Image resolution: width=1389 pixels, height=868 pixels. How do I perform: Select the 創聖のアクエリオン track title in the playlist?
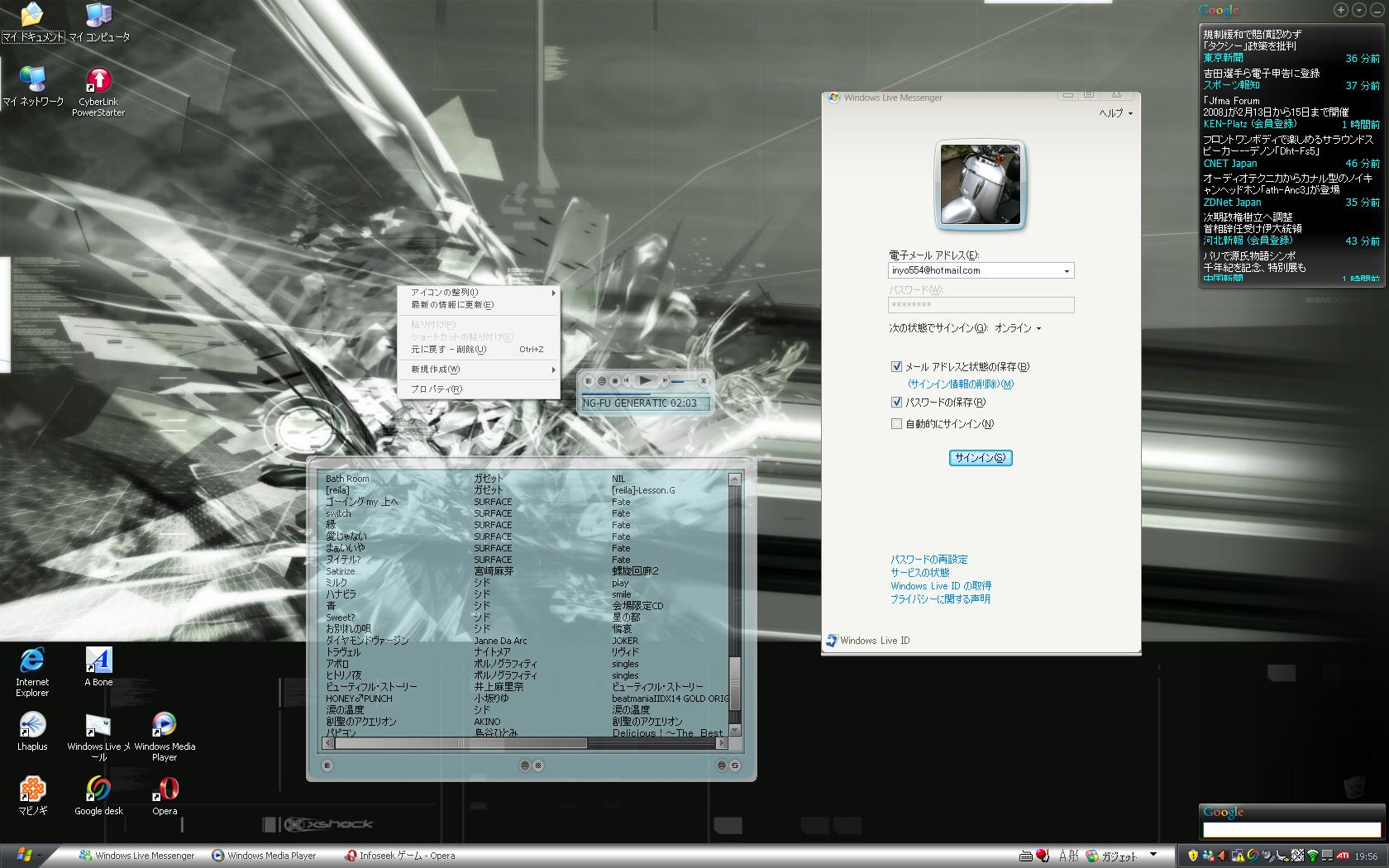pyautogui.click(x=361, y=721)
